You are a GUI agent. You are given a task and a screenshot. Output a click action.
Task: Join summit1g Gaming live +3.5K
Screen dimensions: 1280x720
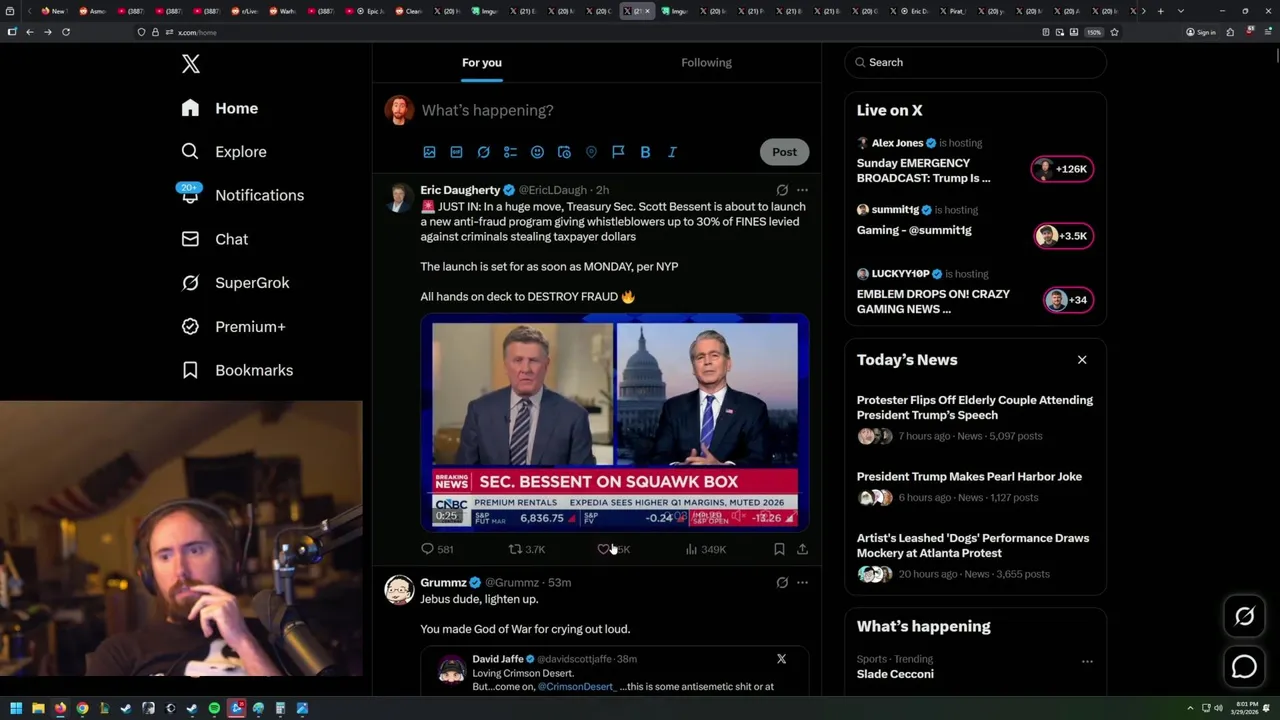(x=1063, y=236)
